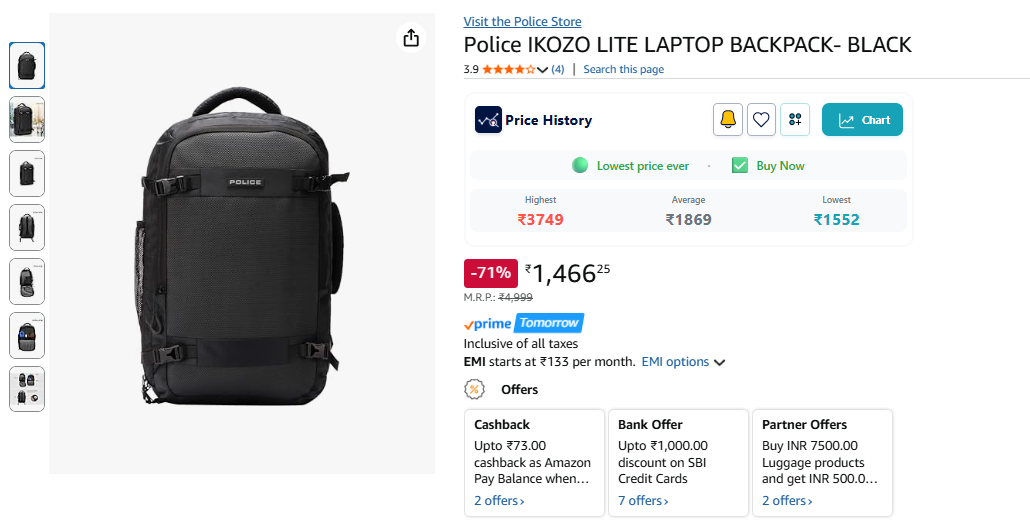
Task: Click the green Buy Now checkmark
Action: click(740, 166)
